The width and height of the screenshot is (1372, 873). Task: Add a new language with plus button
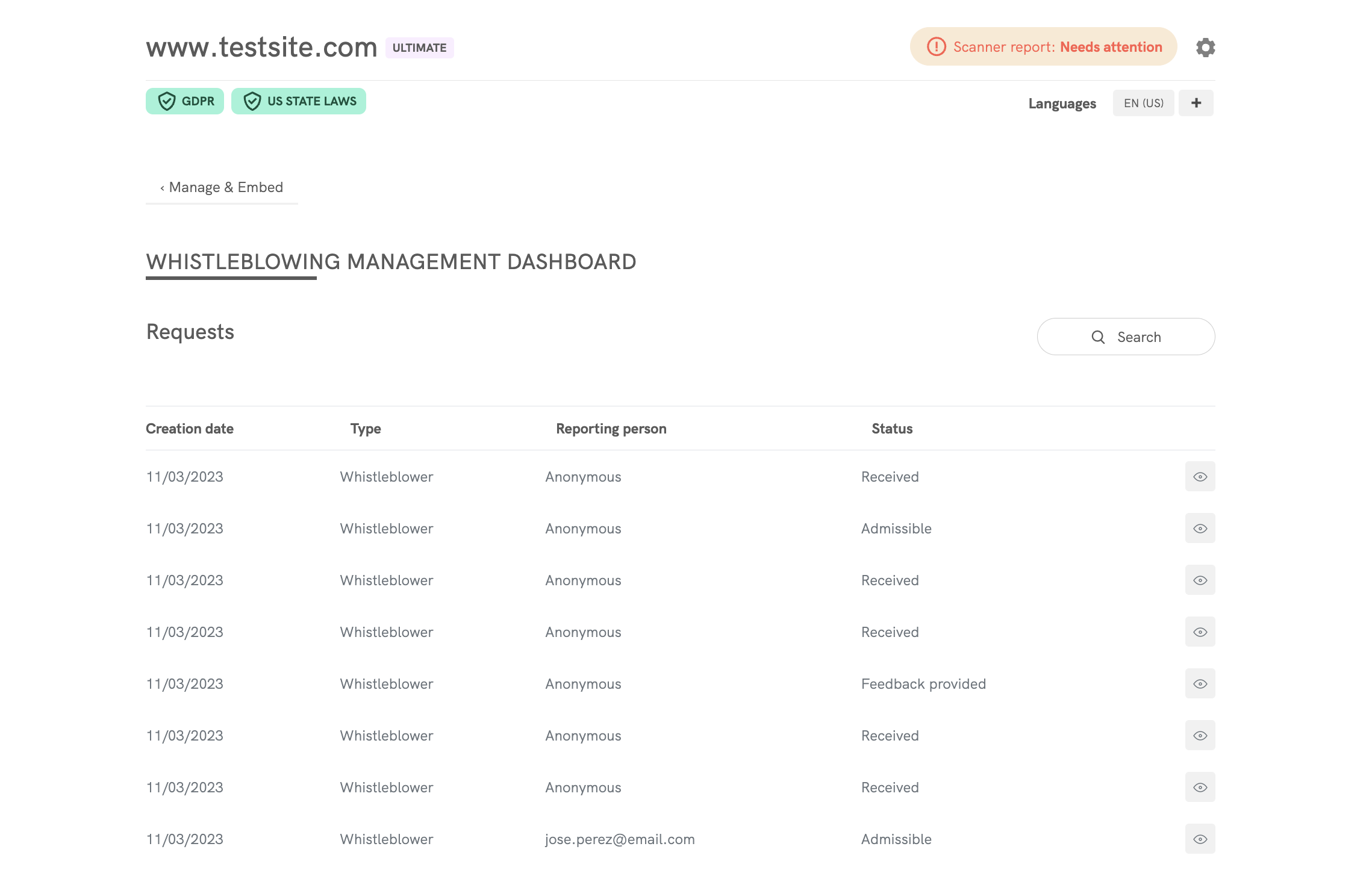[x=1196, y=103]
